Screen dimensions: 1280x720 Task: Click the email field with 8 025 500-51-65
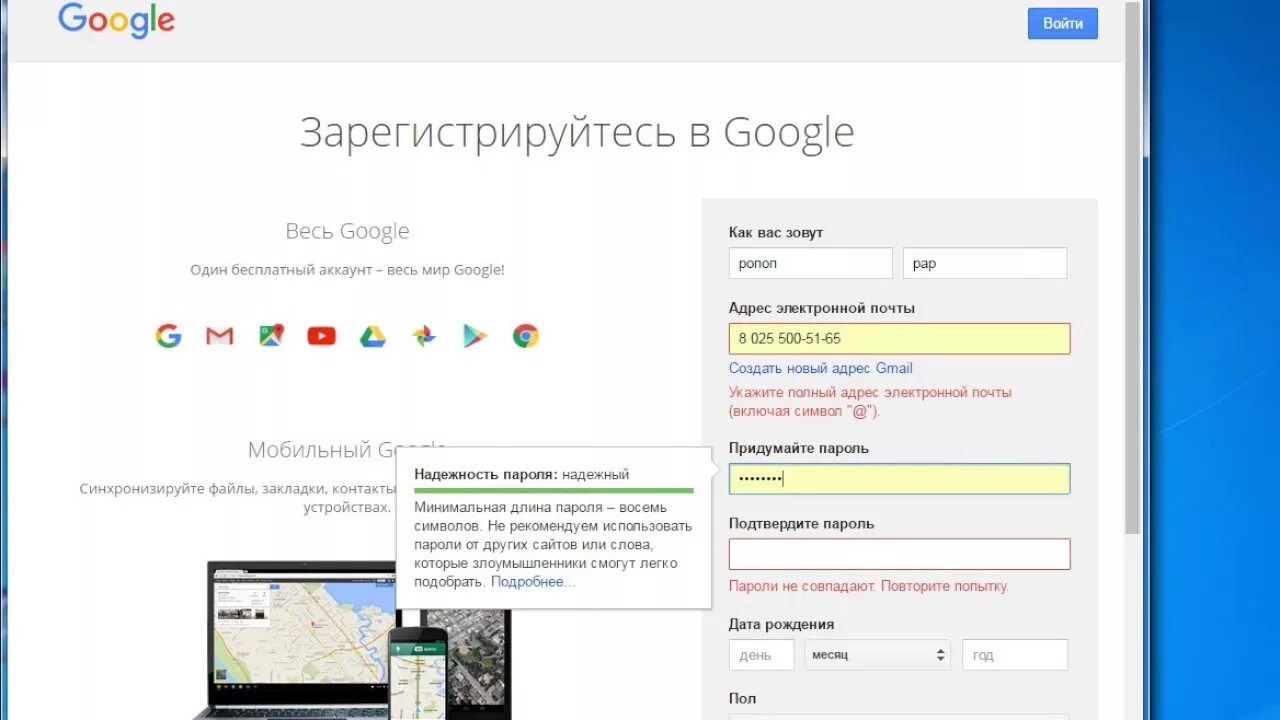pos(900,339)
